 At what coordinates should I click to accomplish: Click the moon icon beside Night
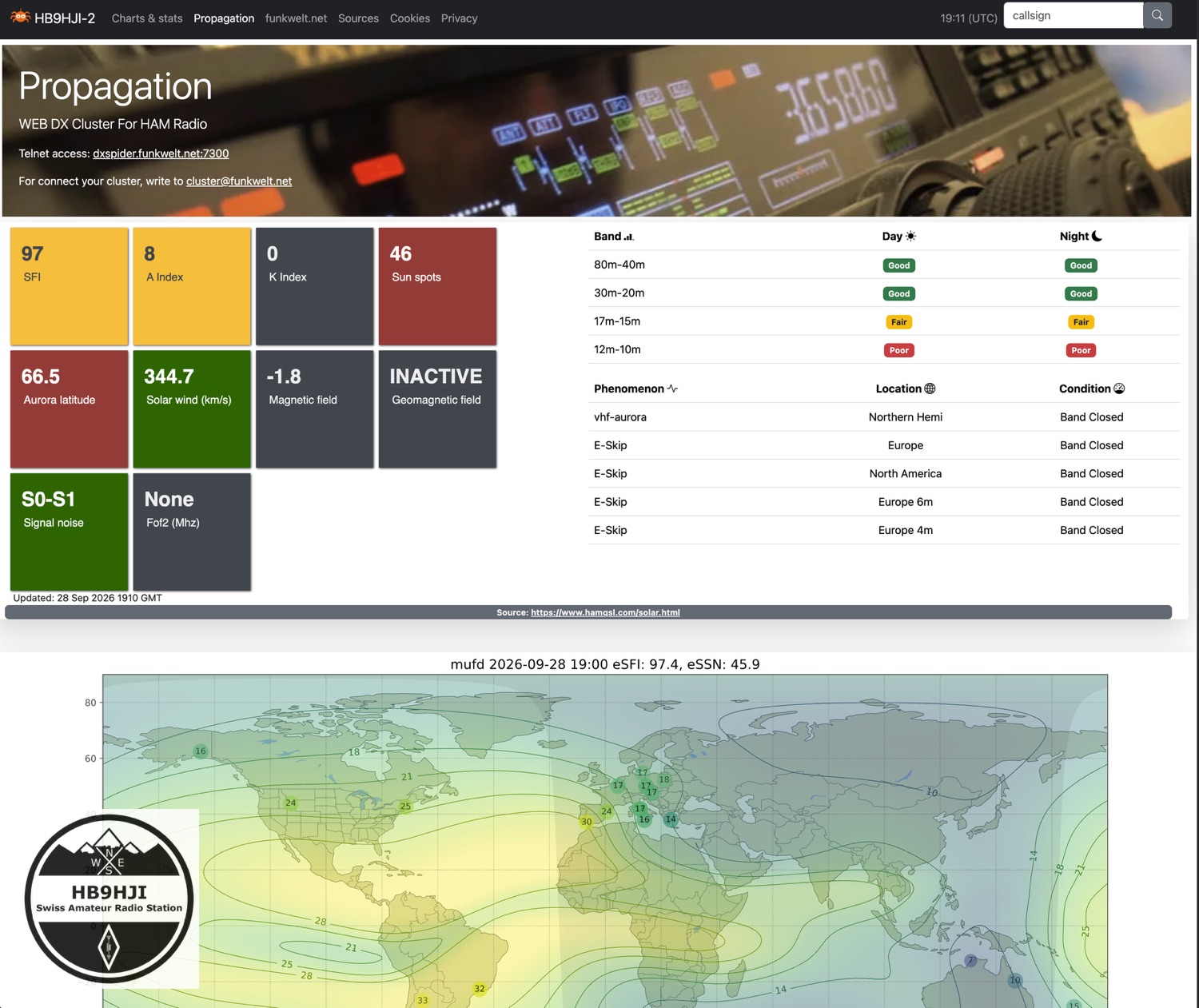click(x=1097, y=236)
